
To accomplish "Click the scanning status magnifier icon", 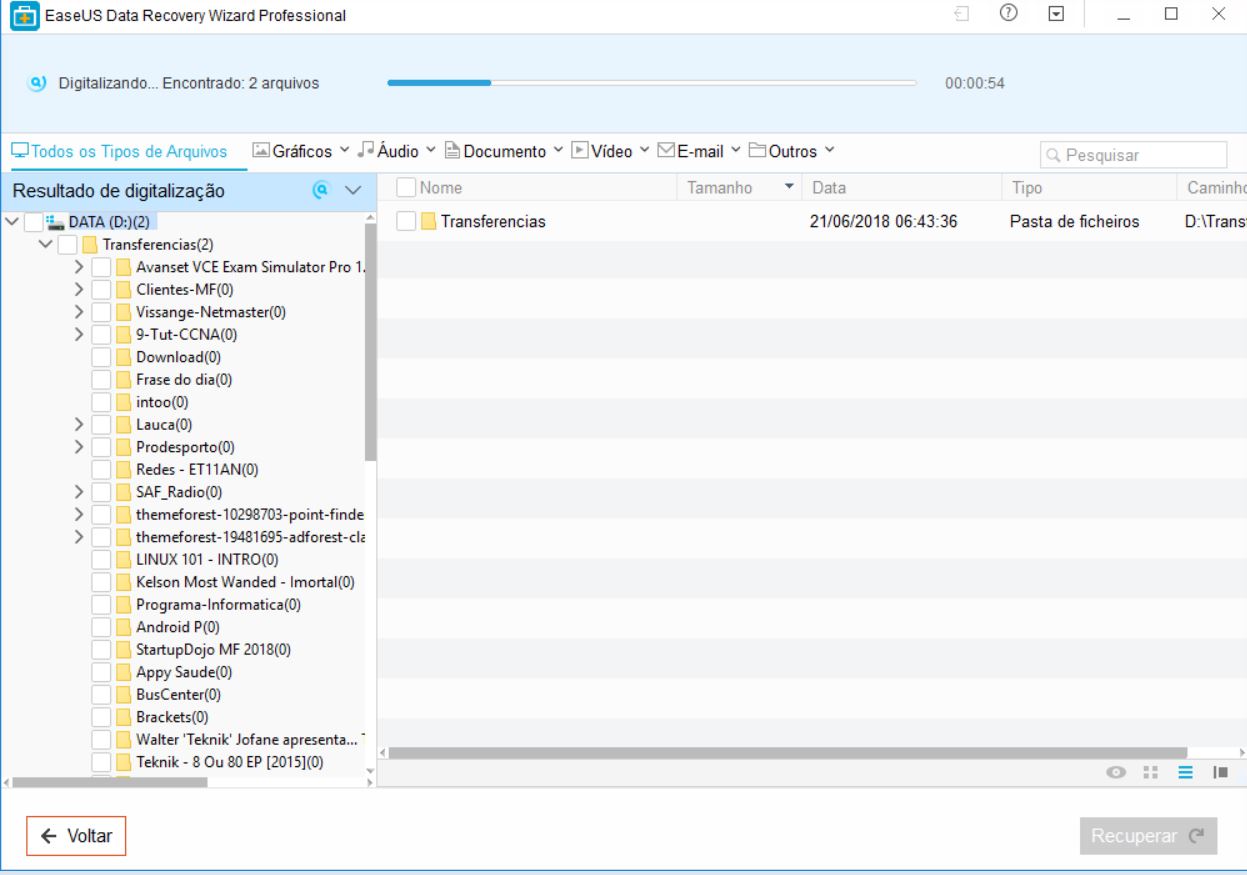I will pyautogui.click(x=38, y=83).
